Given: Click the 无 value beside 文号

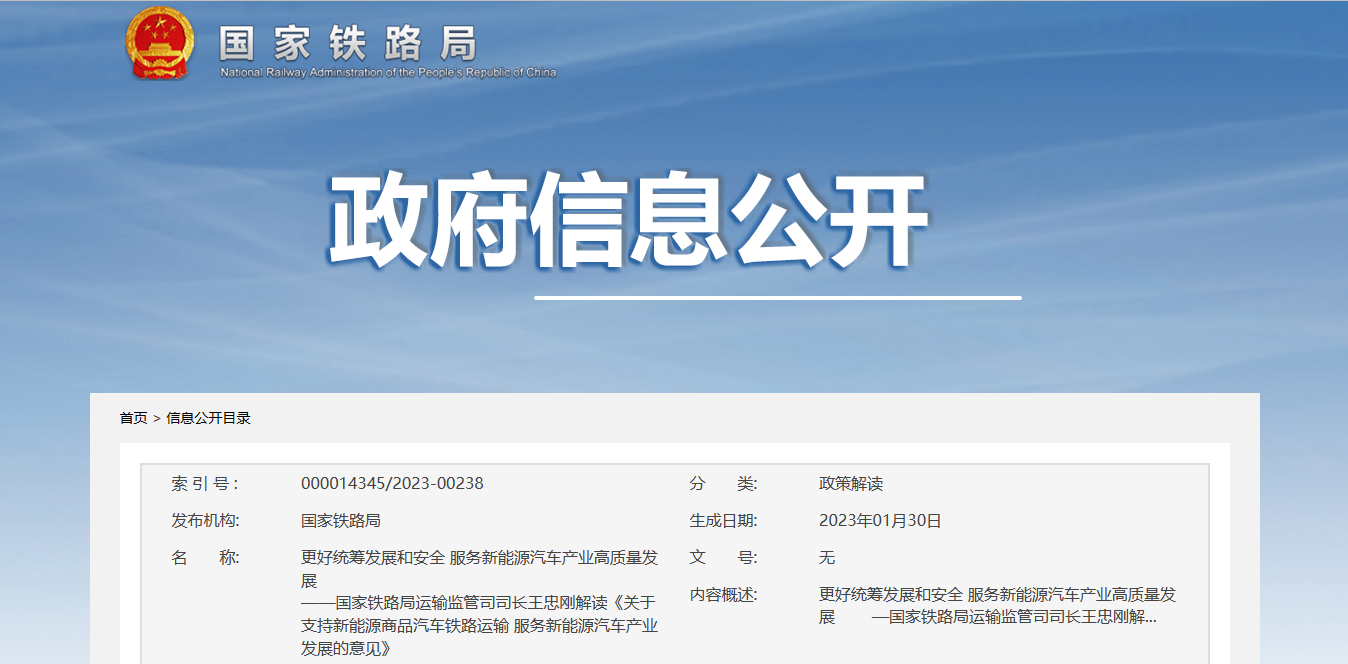Looking at the screenshot, I should (x=827, y=558).
